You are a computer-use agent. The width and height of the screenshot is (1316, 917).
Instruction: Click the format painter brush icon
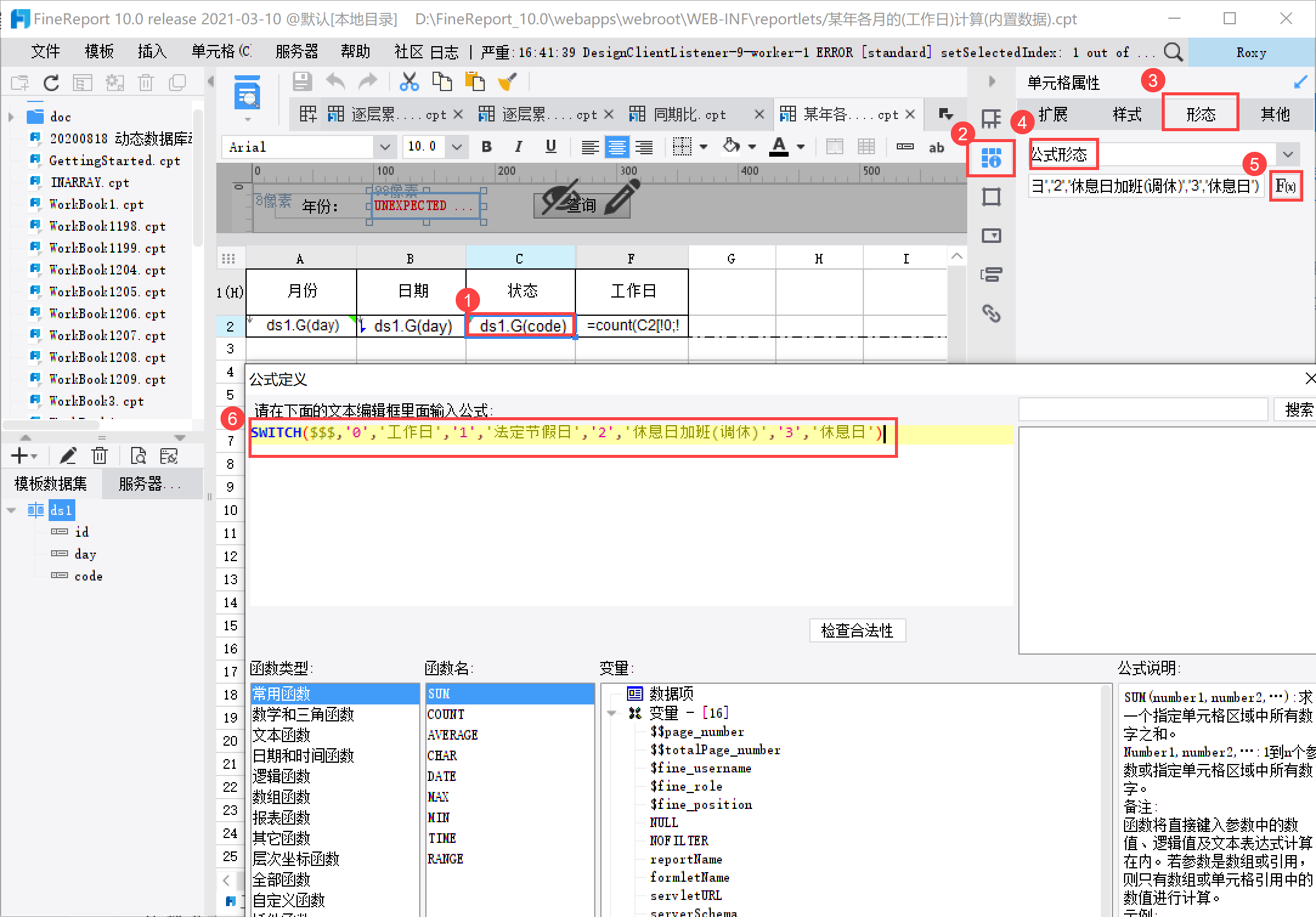point(507,81)
